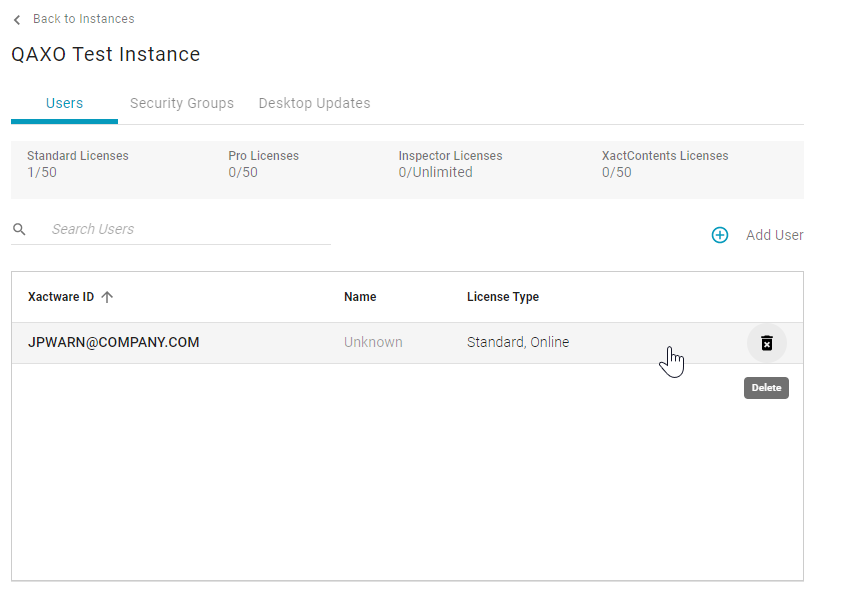Screen dimensions: 850x592
Task: Click the back arrow chevron icon
Action: [17, 20]
